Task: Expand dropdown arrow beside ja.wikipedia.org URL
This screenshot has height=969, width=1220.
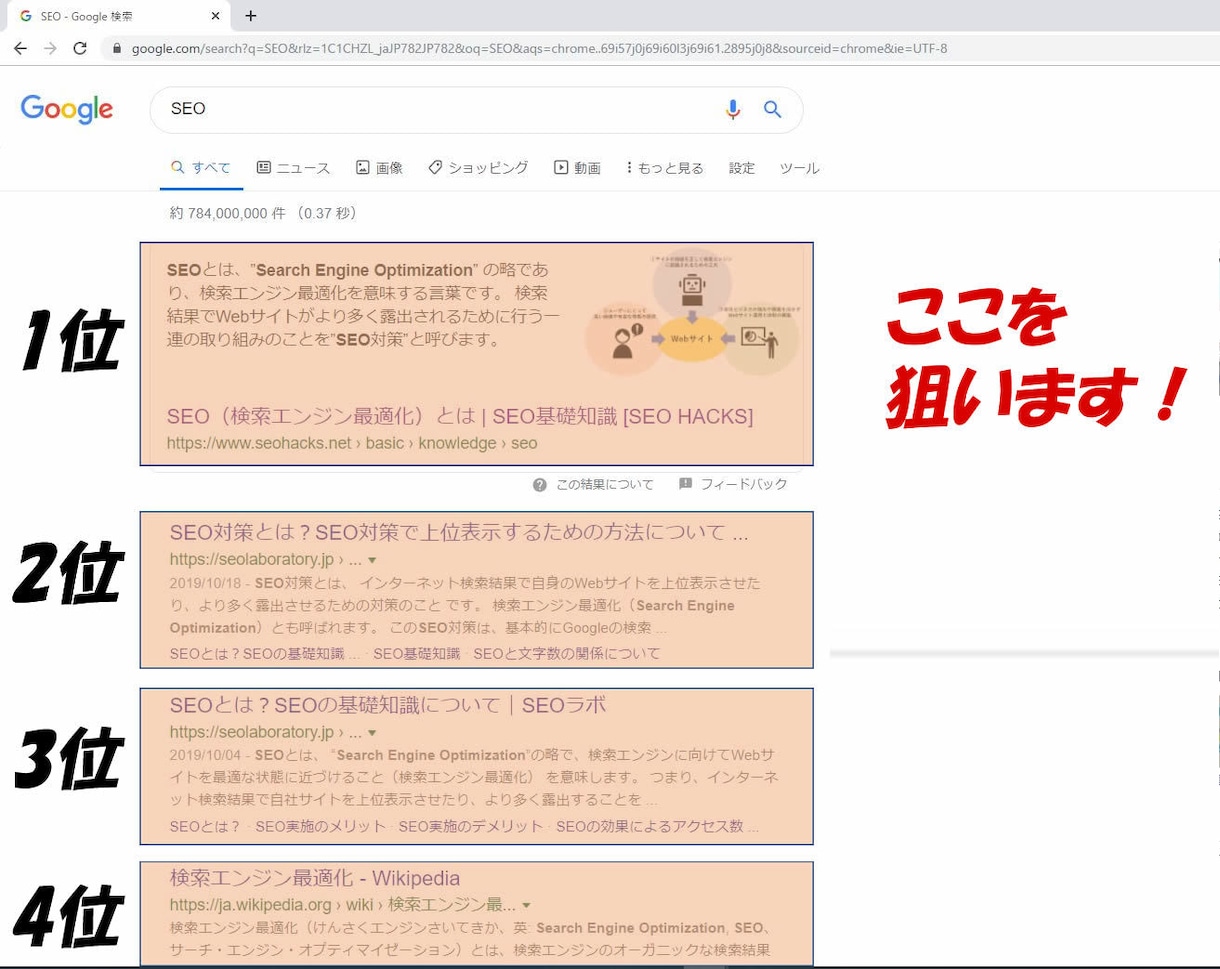Action: click(x=526, y=906)
